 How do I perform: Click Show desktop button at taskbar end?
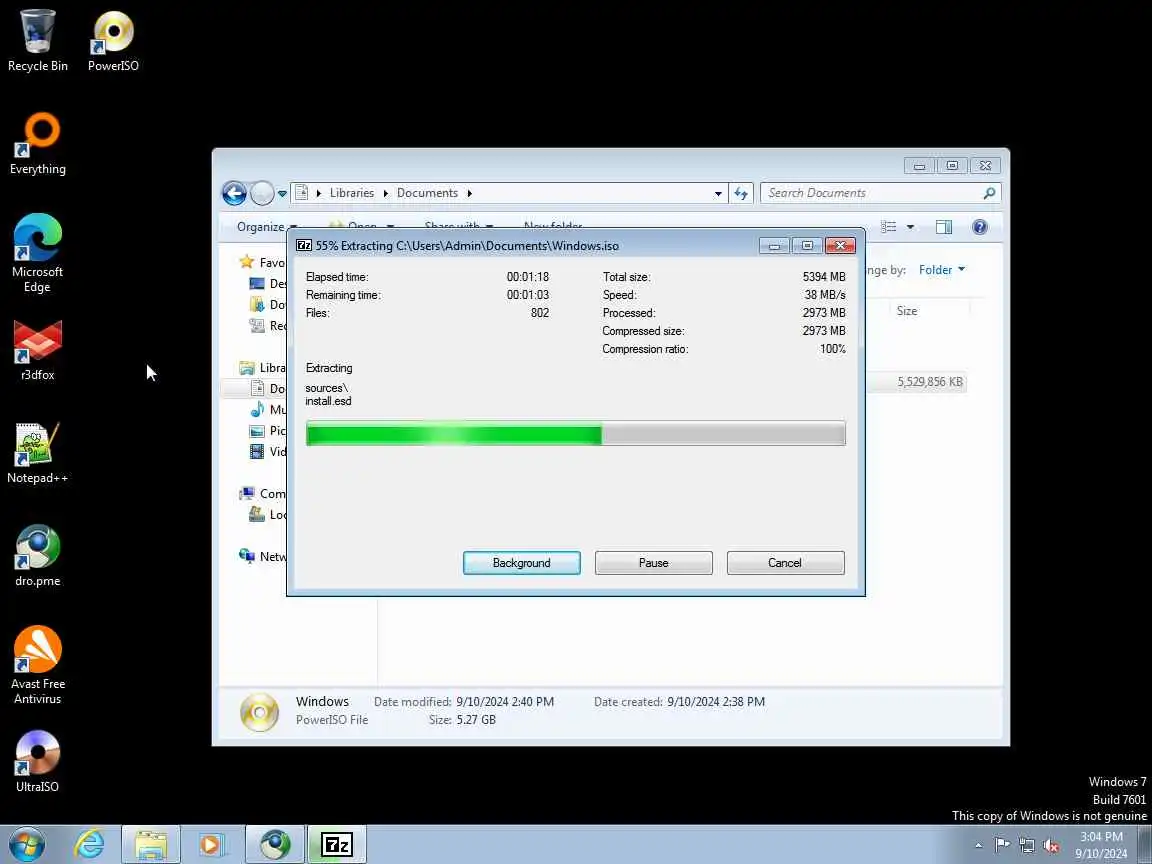(1145, 845)
